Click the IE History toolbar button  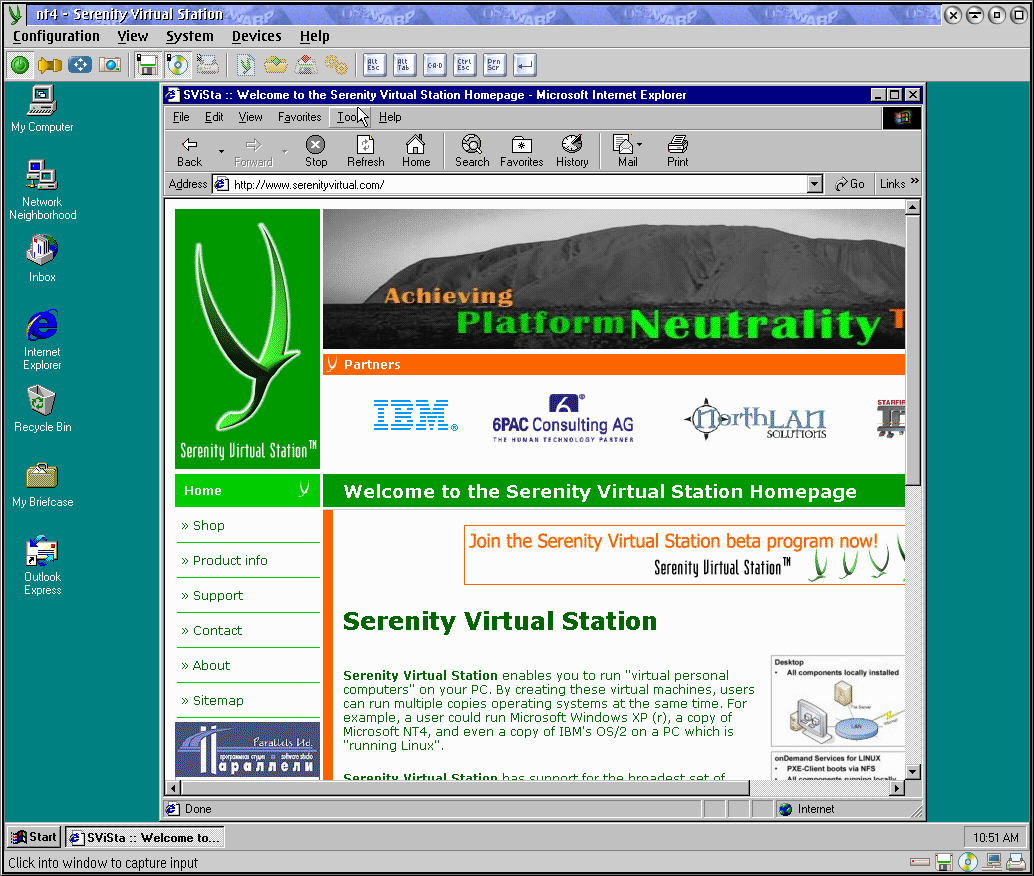point(572,151)
